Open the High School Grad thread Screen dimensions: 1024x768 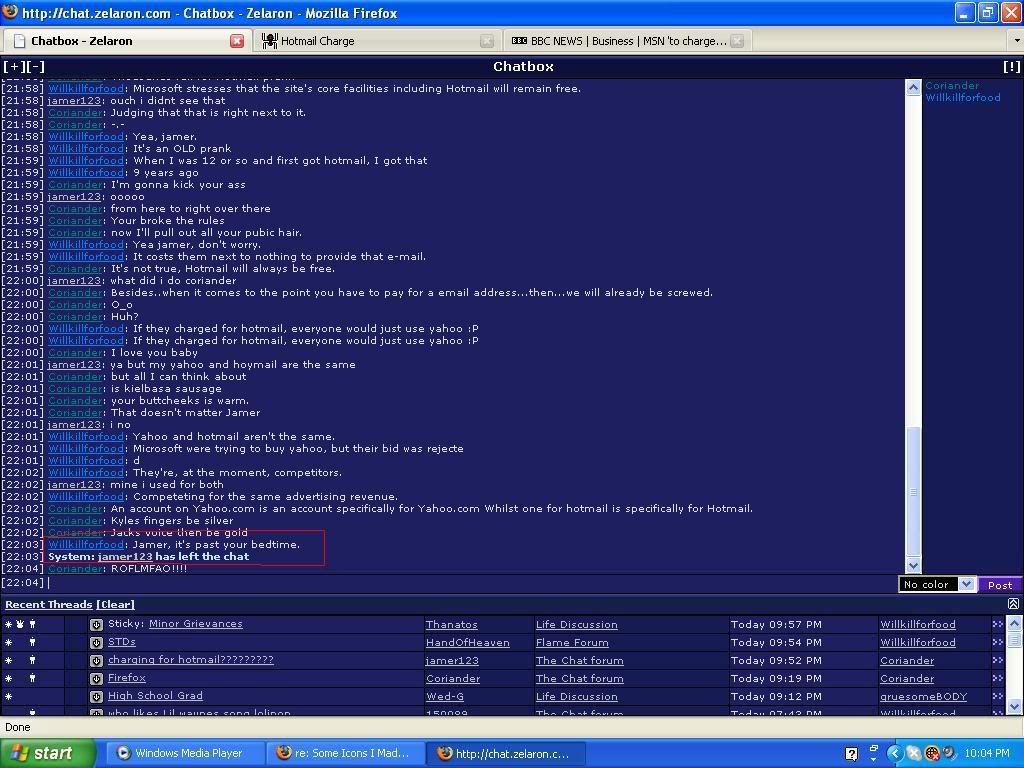[155, 696]
